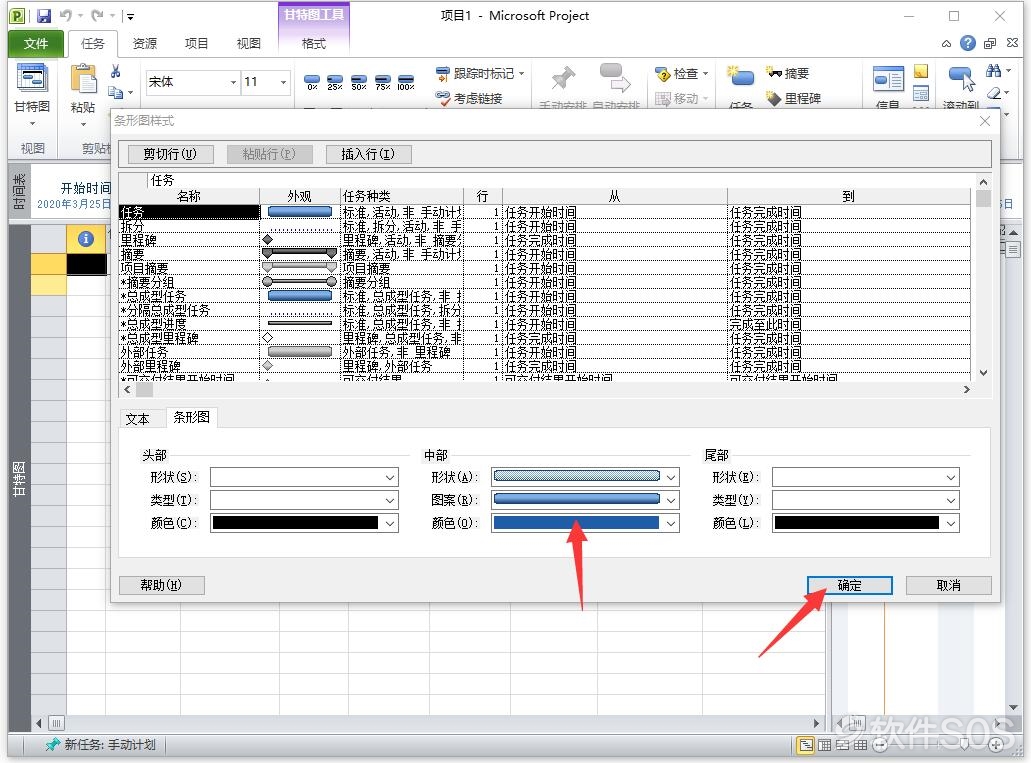Set progress with the 25% bar icon

tap(335, 82)
